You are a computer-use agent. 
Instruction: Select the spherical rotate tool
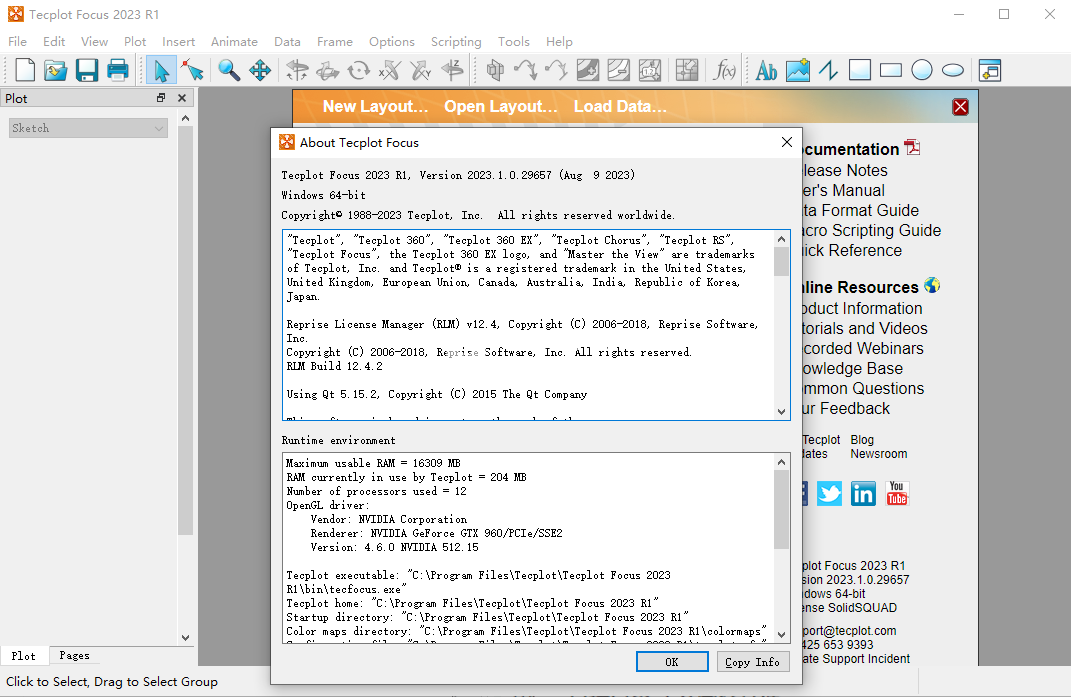pos(297,70)
